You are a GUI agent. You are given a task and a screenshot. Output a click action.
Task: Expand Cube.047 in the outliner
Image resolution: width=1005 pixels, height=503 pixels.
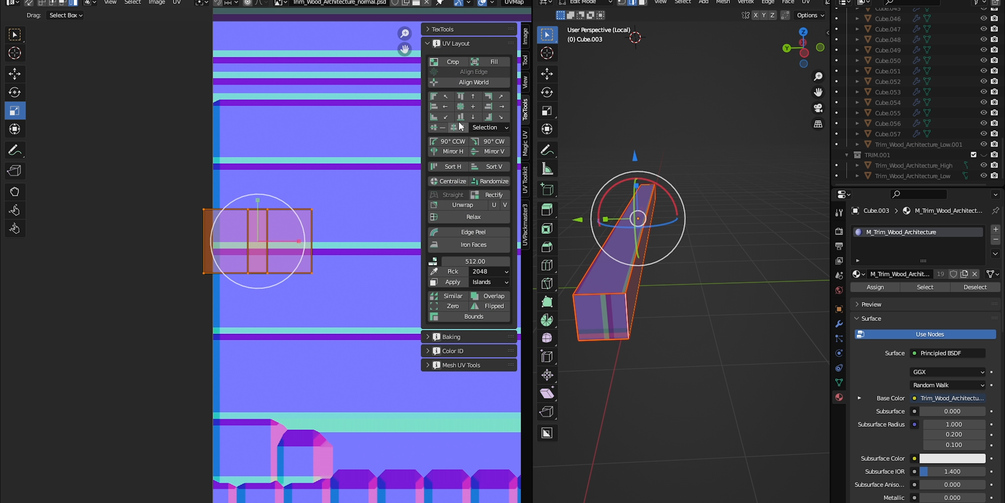[x=858, y=29]
